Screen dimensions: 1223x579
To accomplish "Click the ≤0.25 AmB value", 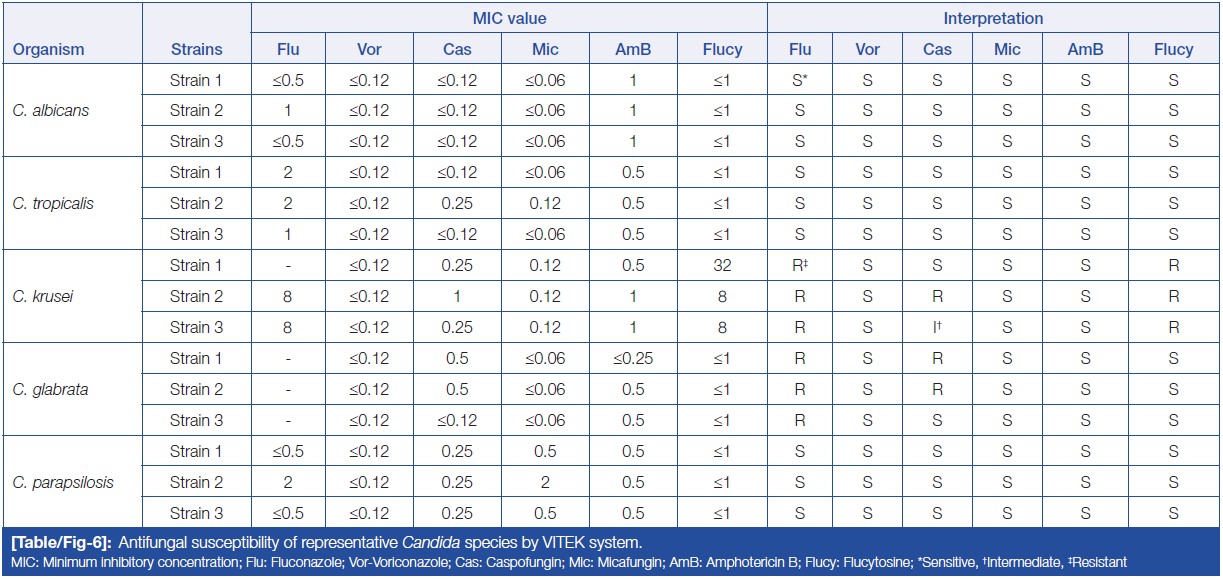I will click(x=634, y=358).
